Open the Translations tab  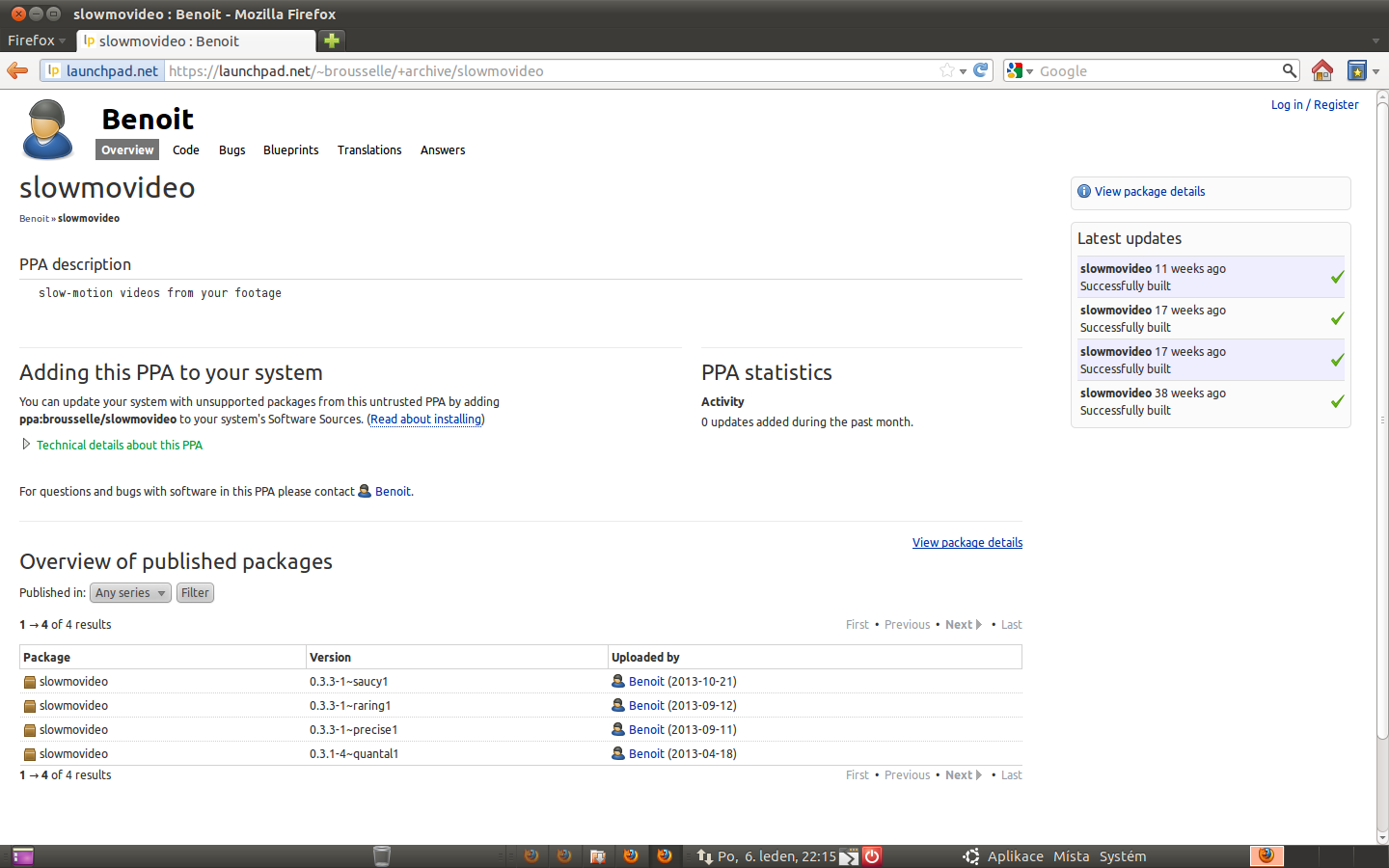[369, 149]
